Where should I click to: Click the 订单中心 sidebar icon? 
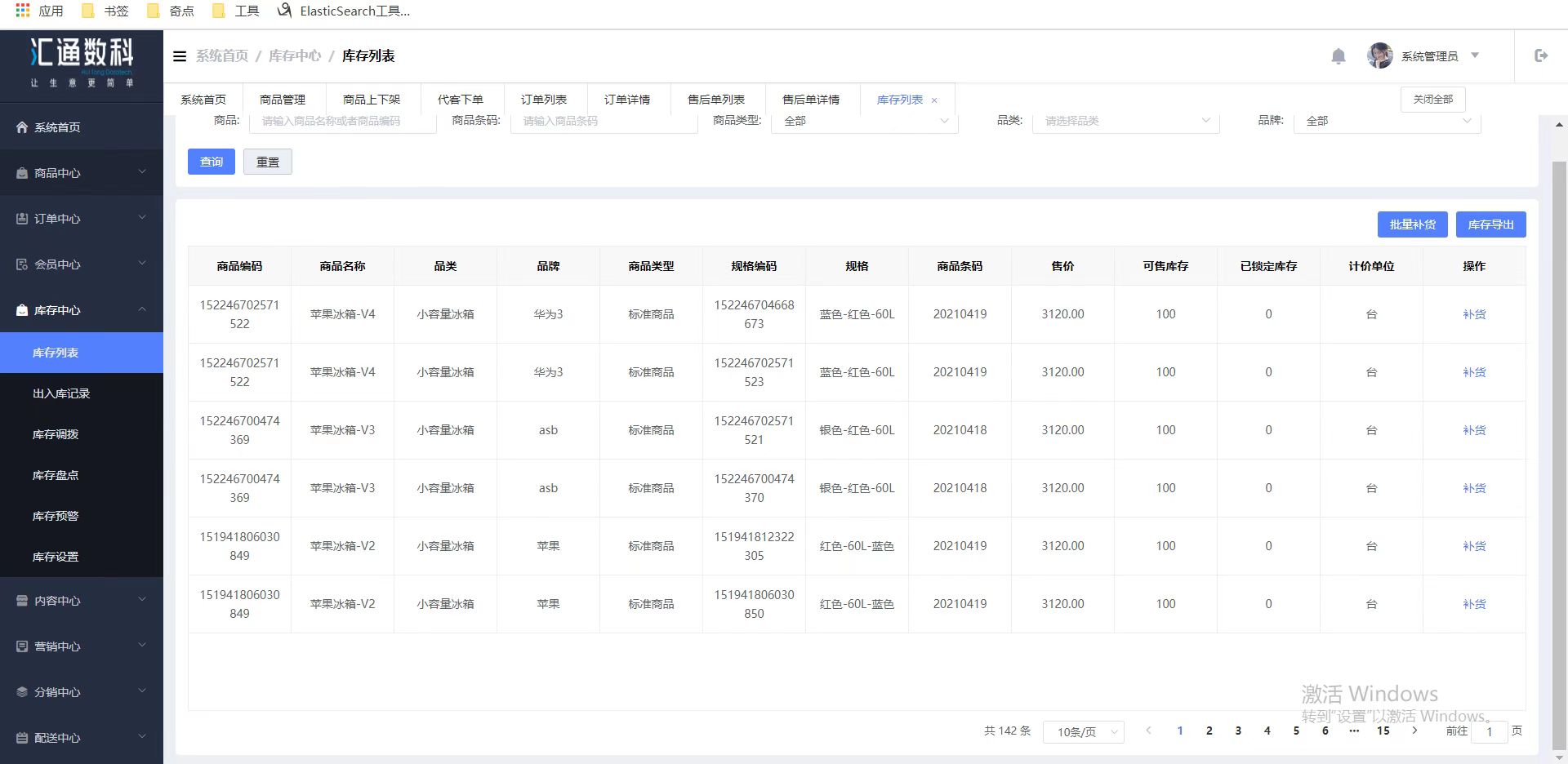22,219
